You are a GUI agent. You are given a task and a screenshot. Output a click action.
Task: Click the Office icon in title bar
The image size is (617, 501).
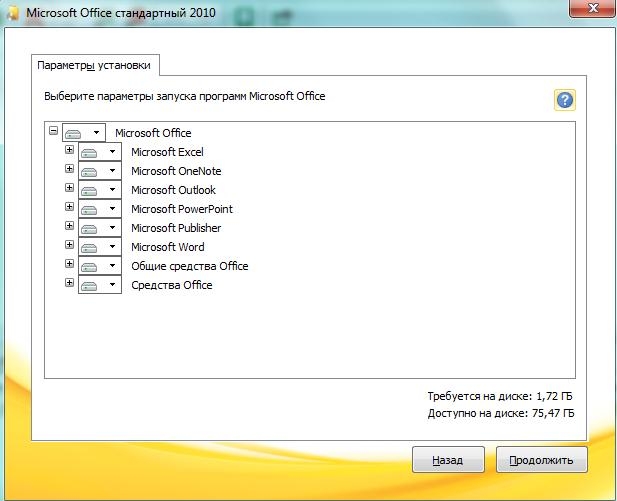point(11,13)
